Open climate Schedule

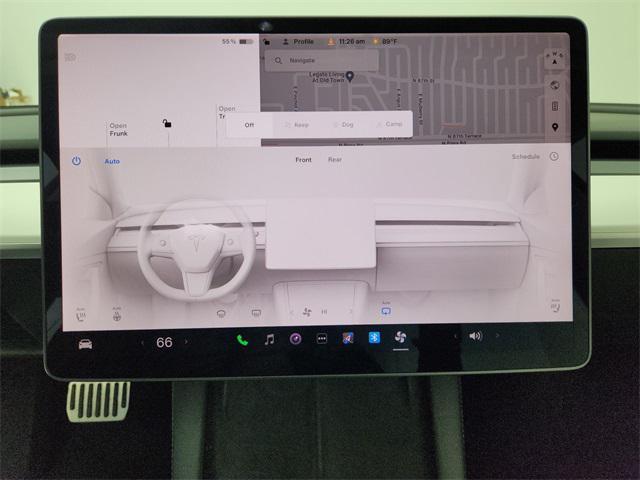pyautogui.click(x=526, y=157)
